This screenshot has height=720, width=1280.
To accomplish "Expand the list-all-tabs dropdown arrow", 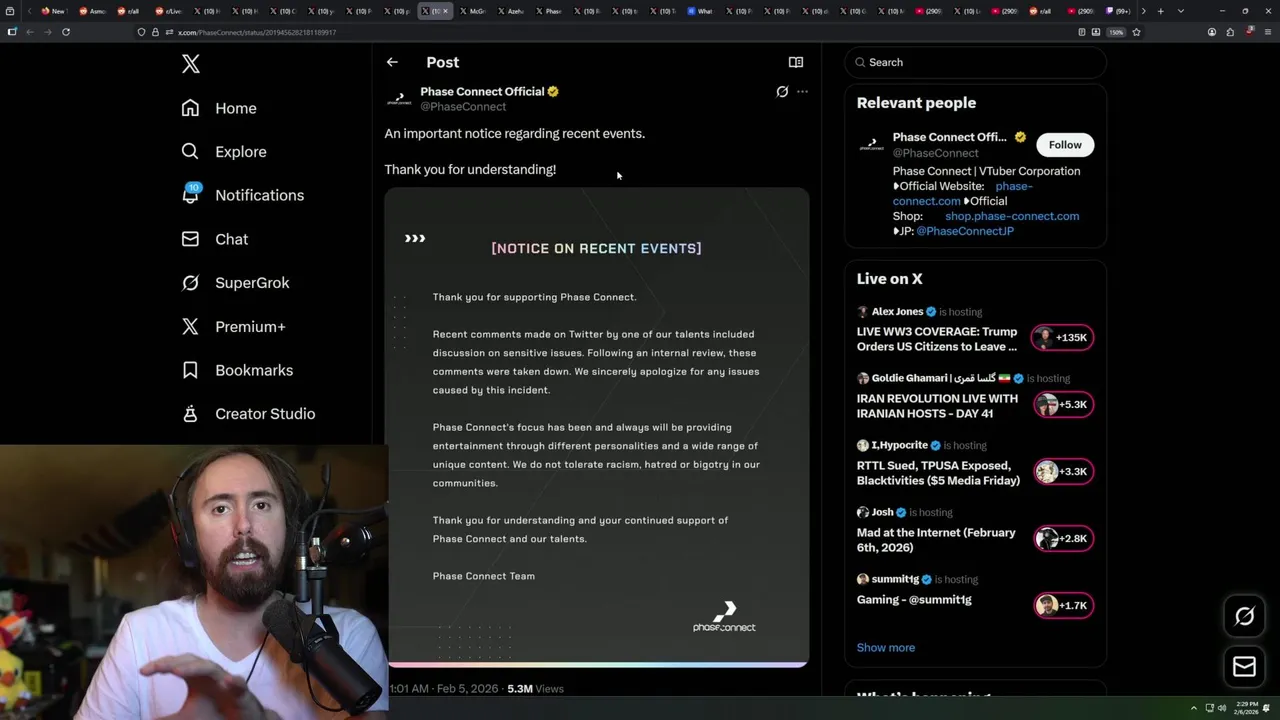I will click(1181, 11).
